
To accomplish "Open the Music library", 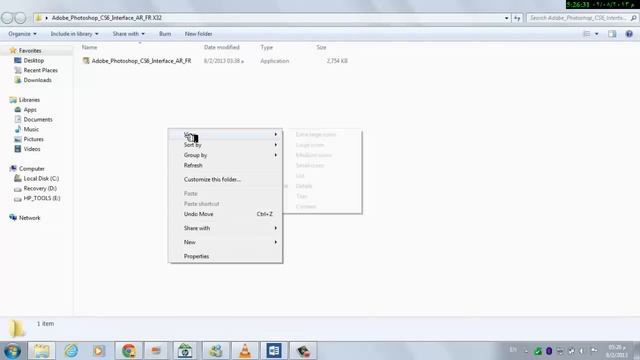I will (31, 129).
